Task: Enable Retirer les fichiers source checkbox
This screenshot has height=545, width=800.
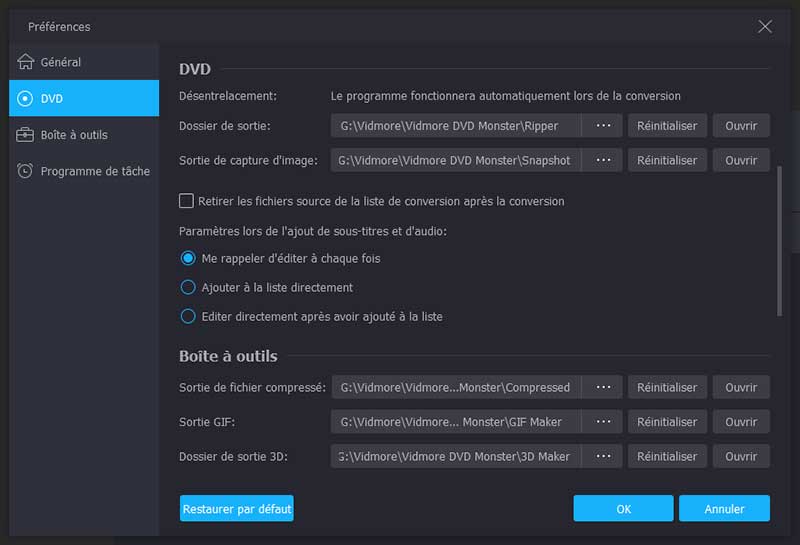Action: coord(186,201)
